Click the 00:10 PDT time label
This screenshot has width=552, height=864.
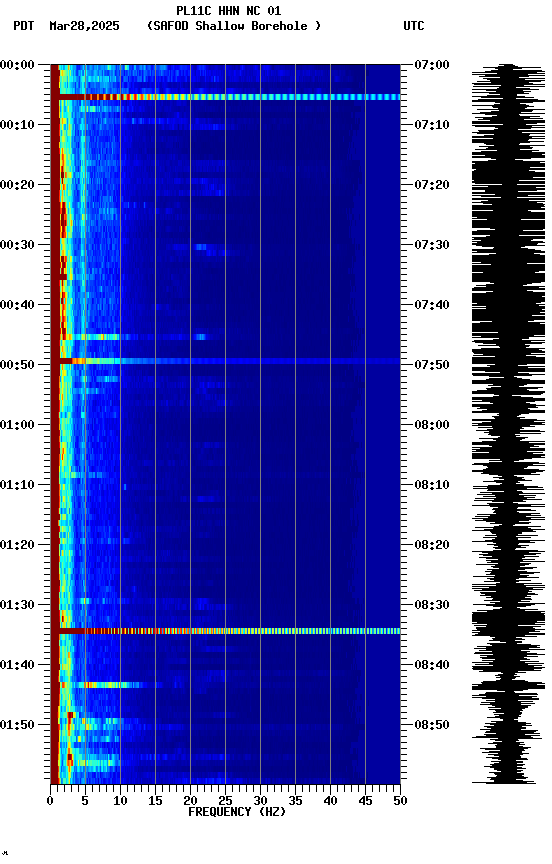tap(17, 125)
